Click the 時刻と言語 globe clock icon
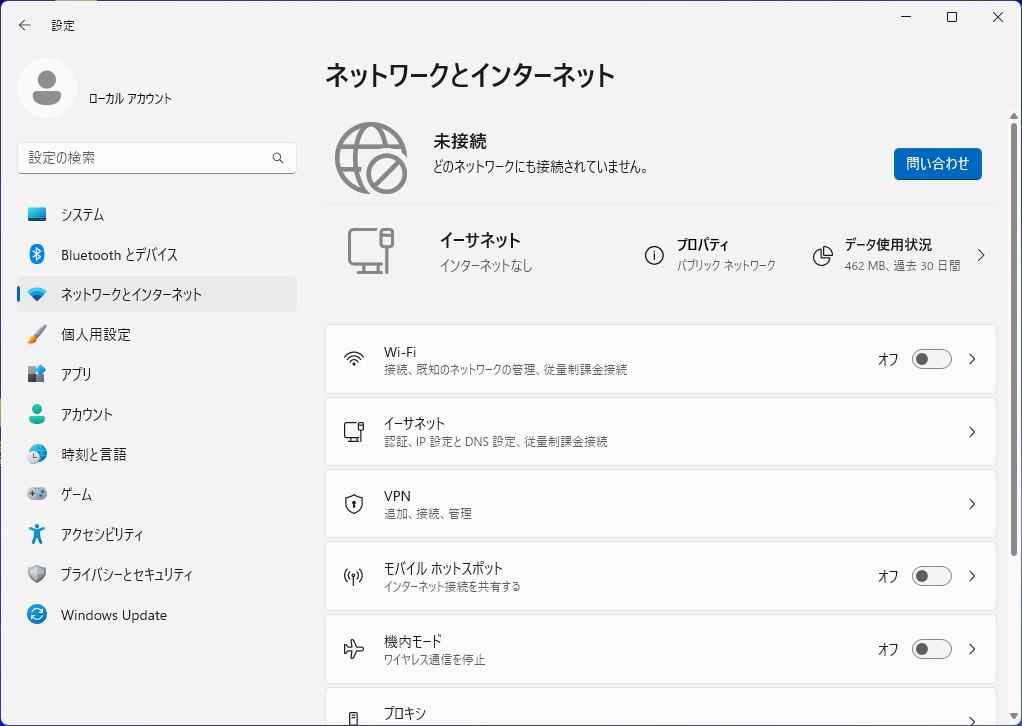 37,454
